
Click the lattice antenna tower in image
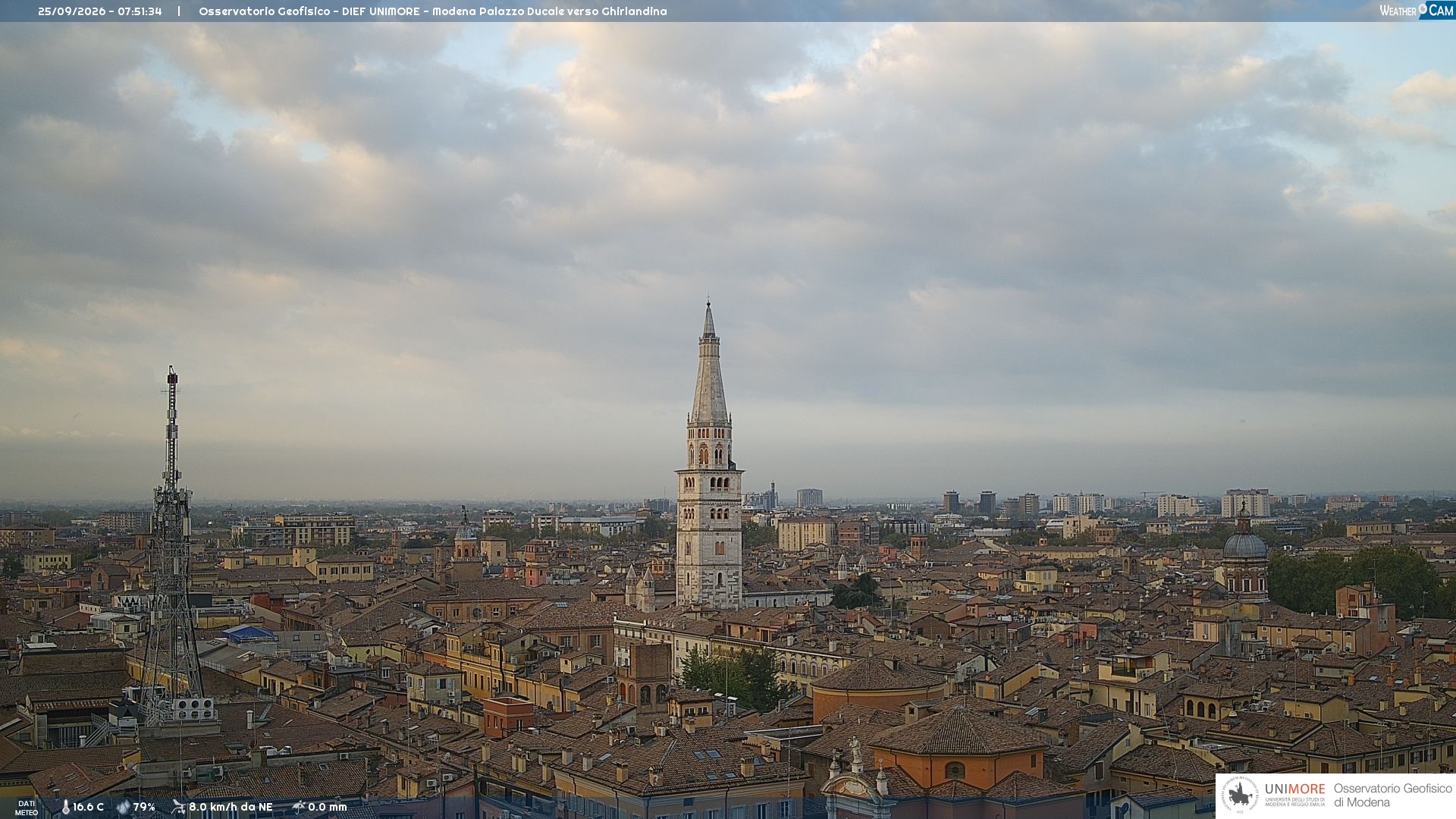[171, 546]
